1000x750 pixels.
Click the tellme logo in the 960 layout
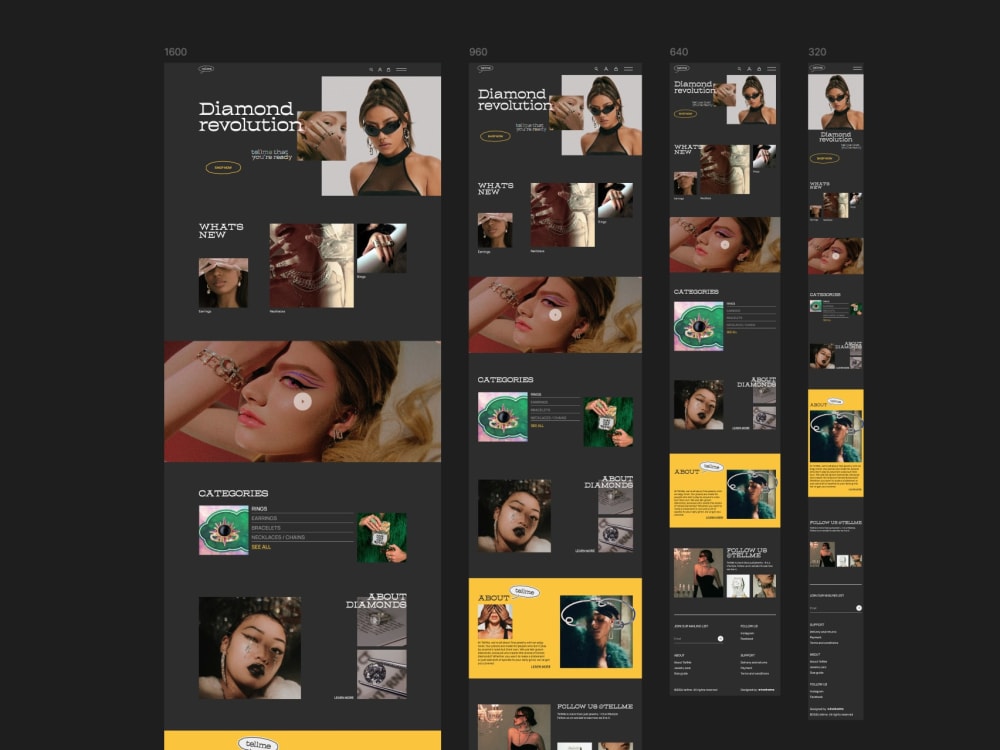[x=486, y=68]
